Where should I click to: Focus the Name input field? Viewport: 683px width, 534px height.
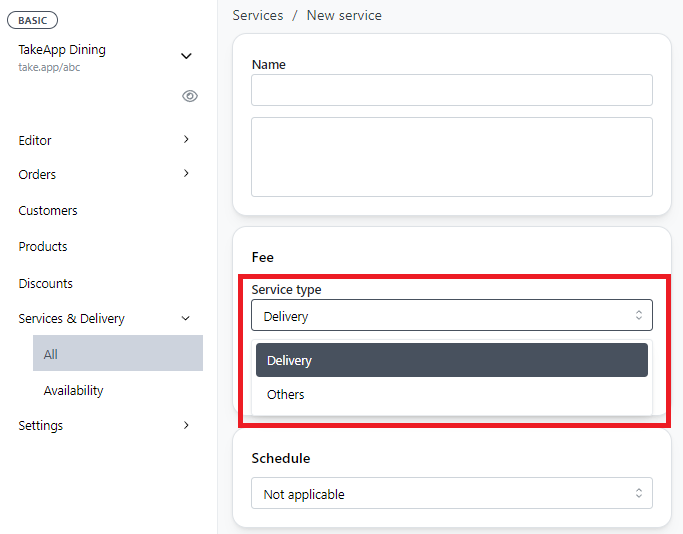[x=451, y=90]
